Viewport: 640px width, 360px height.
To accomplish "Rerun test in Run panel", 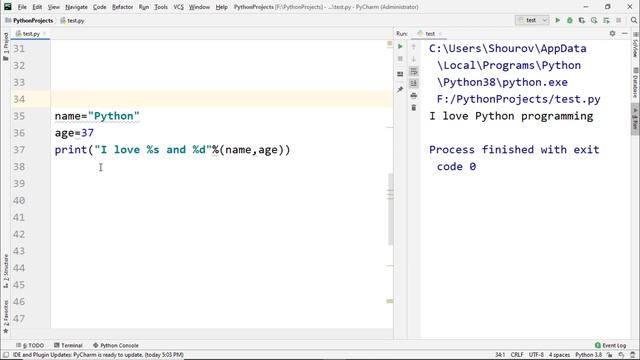I will tap(400, 47).
